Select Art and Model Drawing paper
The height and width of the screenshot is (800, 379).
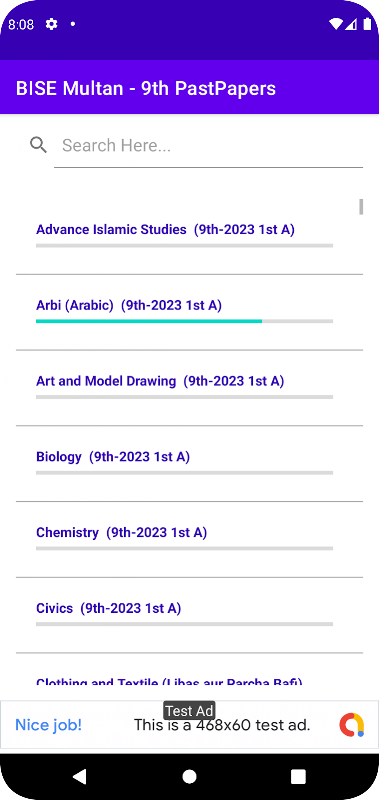pyautogui.click(x=189, y=388)
